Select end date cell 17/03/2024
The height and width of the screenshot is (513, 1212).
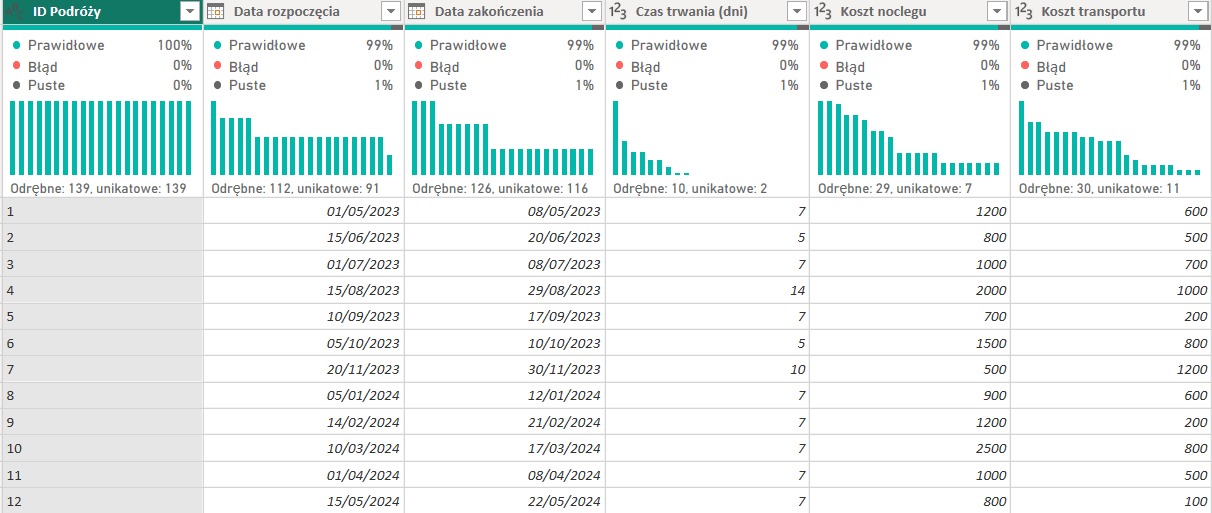coord(505,448)
